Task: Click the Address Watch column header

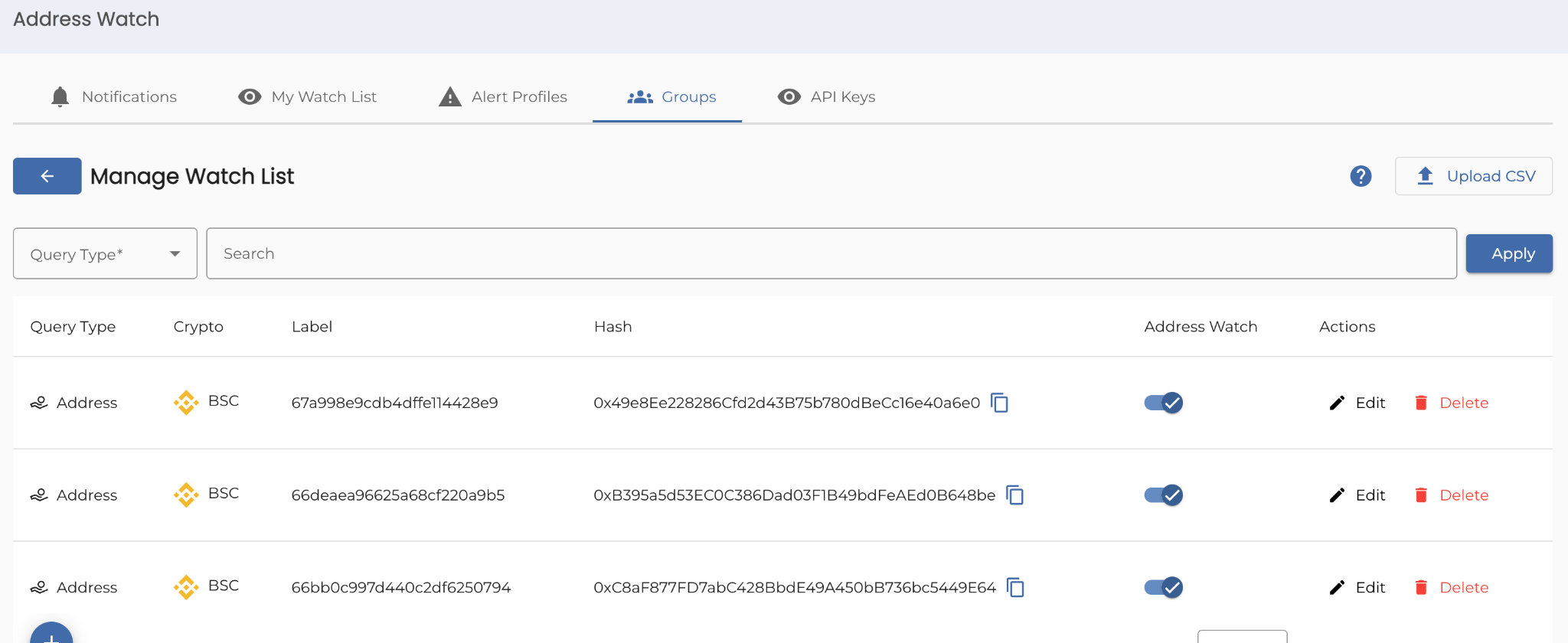Action: (1200, 327)
